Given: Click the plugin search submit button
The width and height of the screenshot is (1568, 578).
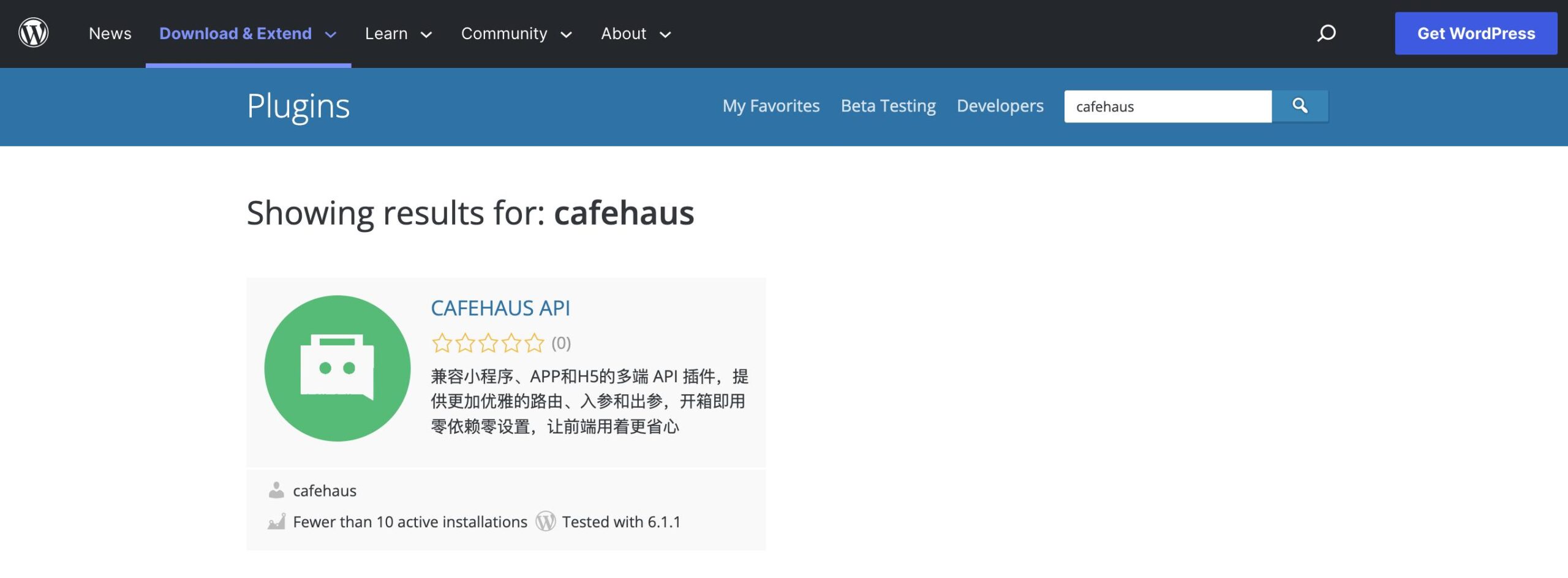Looking at the screenshot, I should (1300, 106).
